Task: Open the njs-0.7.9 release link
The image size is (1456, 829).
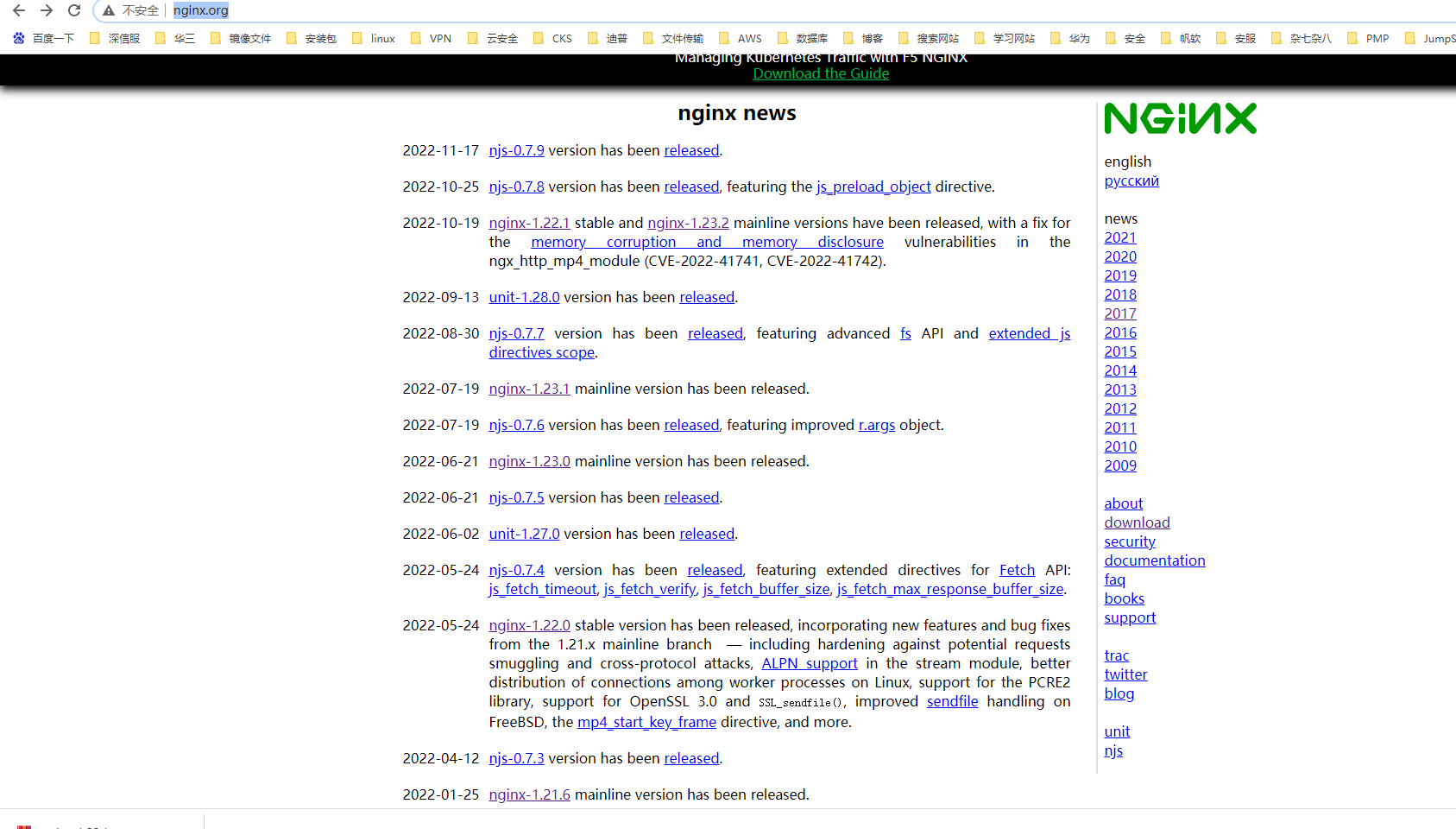Action: point(516,150)
